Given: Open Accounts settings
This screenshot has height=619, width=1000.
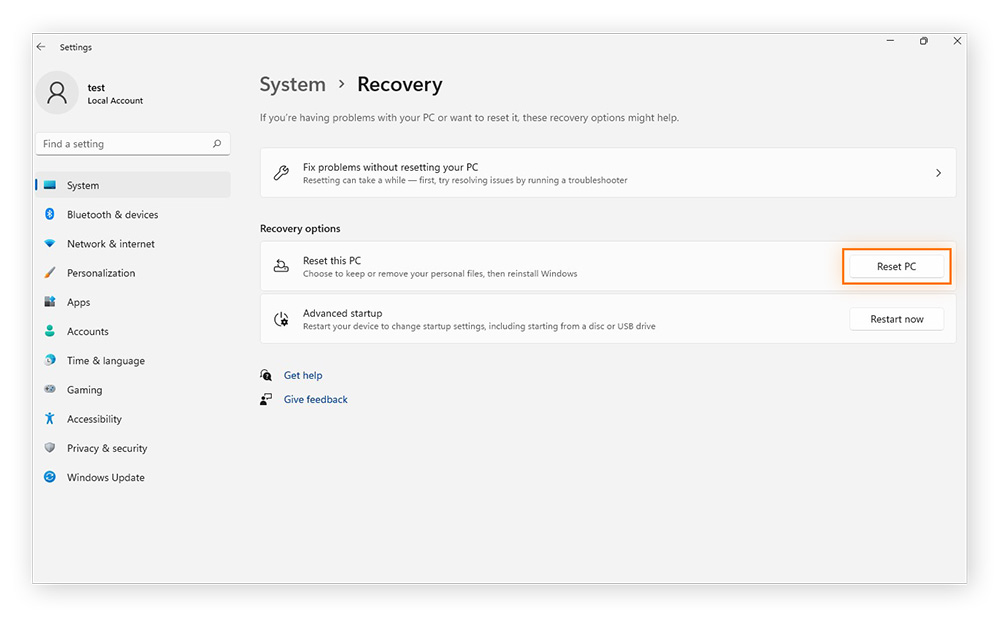Looking at the screenshot, I should tap(133, 331).
